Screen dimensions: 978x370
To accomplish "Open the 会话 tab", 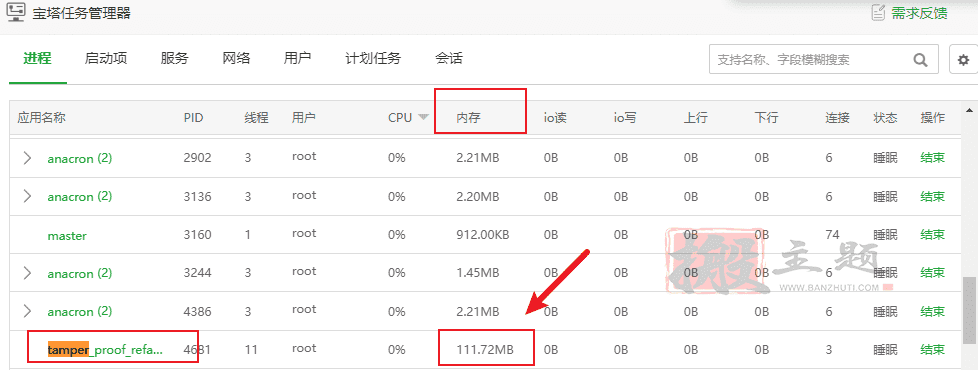I will (x=449, y=59).
